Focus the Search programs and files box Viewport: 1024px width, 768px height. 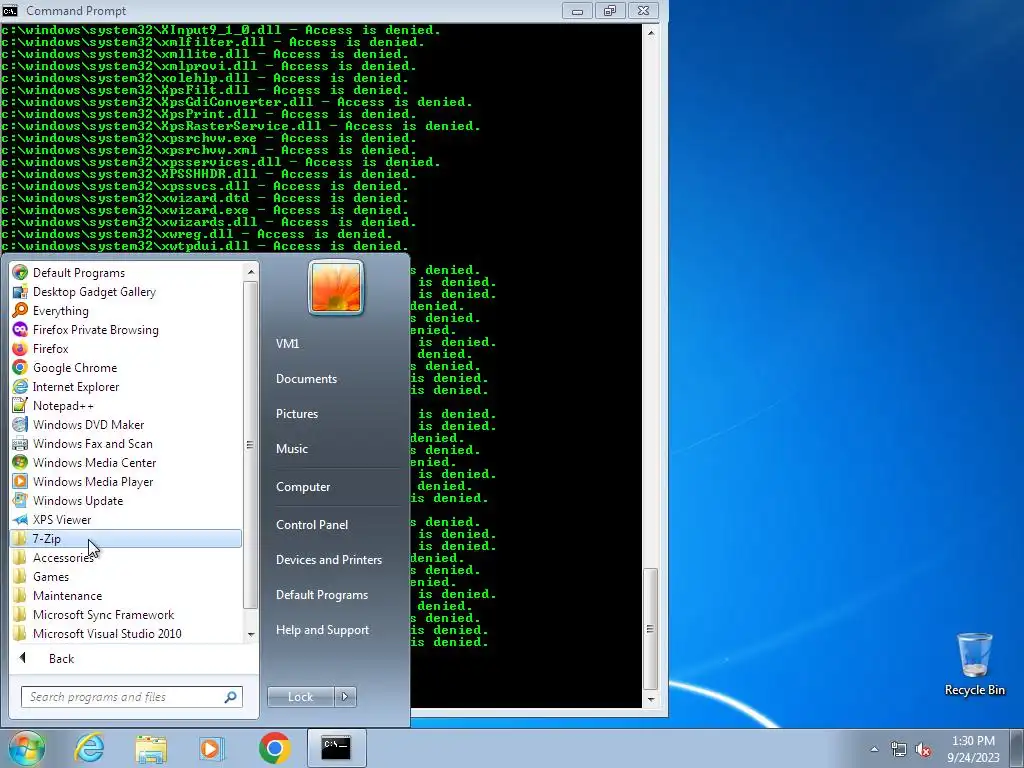tap(124, 697)
